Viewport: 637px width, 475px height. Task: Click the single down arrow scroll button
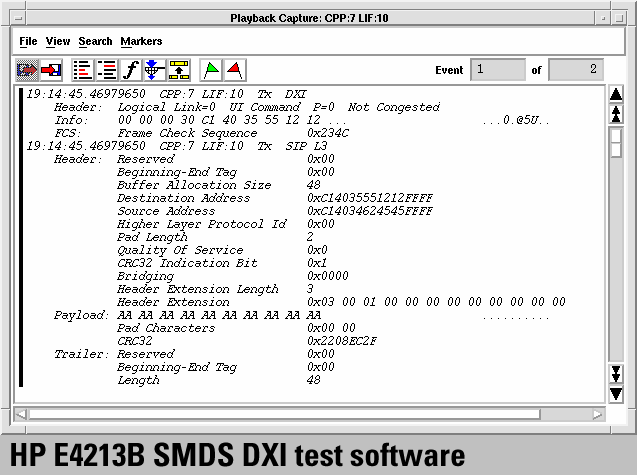pyautogui.click(x=616, y=394)
